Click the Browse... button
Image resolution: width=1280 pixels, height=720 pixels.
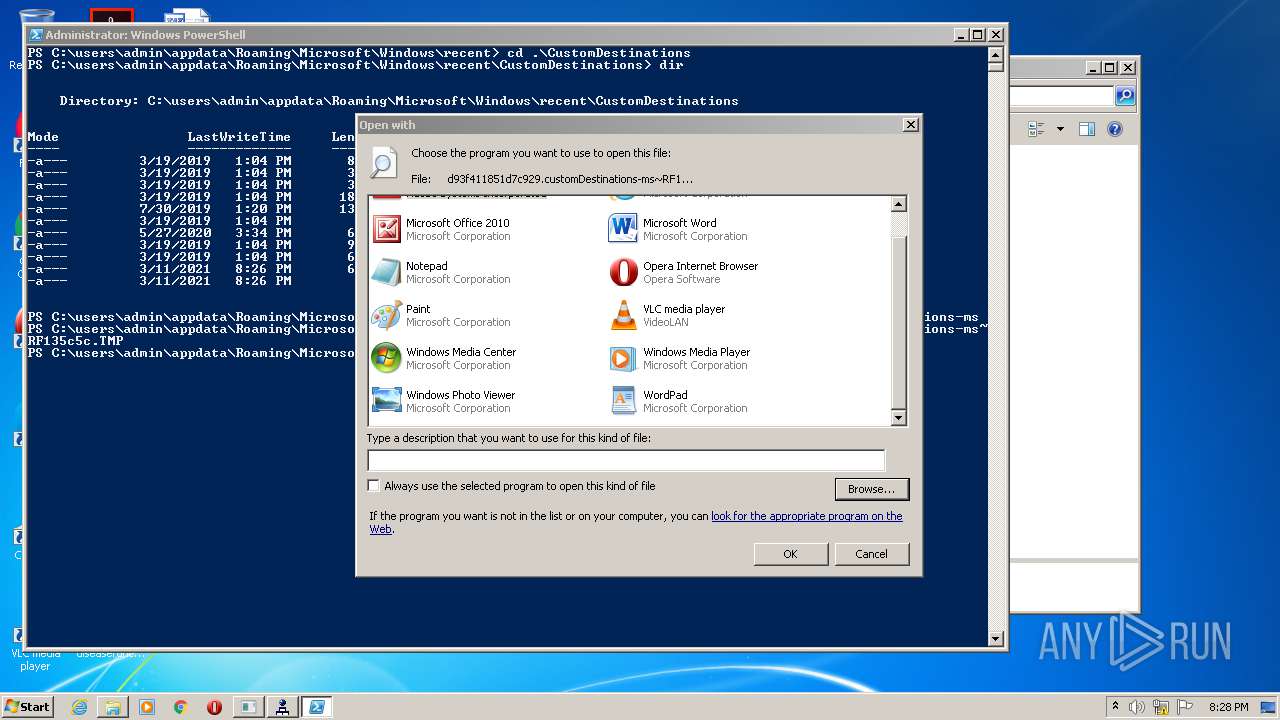point(872,489)
